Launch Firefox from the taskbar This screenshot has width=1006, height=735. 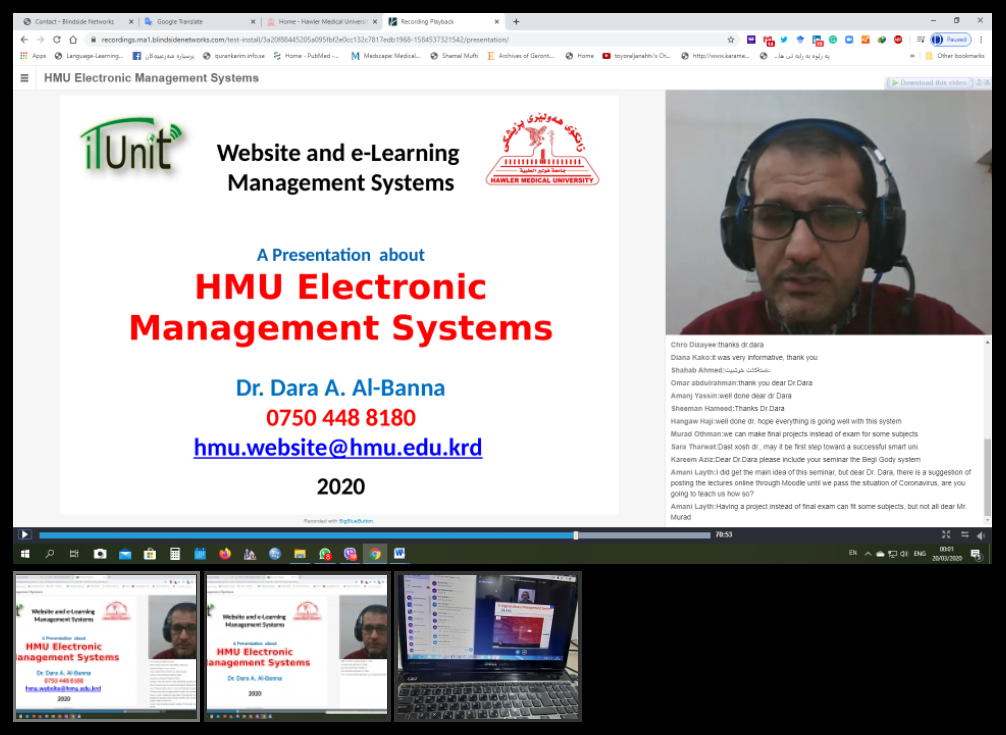pyautogui.click(x=225, y=553)
